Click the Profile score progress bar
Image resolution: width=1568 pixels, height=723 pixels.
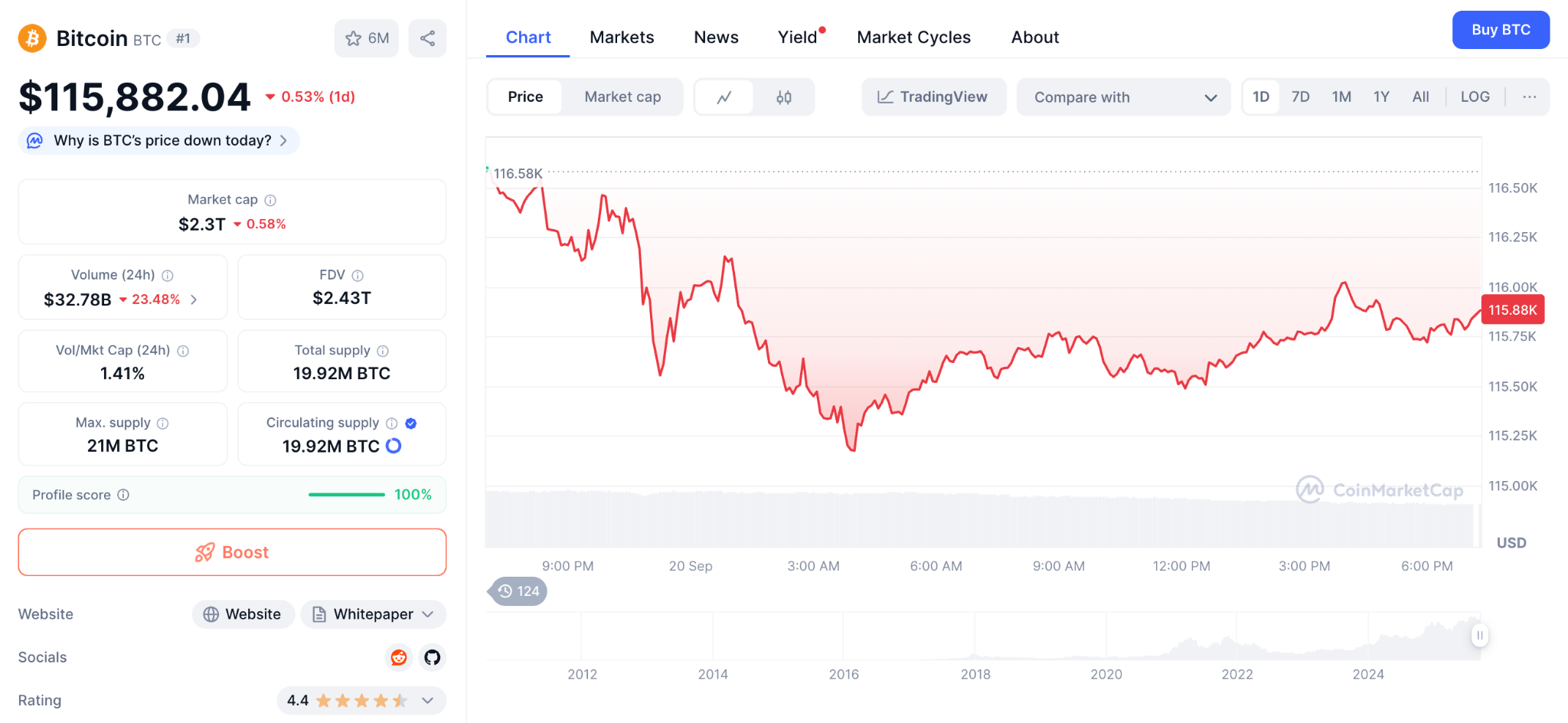pyautogui.click(x=346, y=495)
